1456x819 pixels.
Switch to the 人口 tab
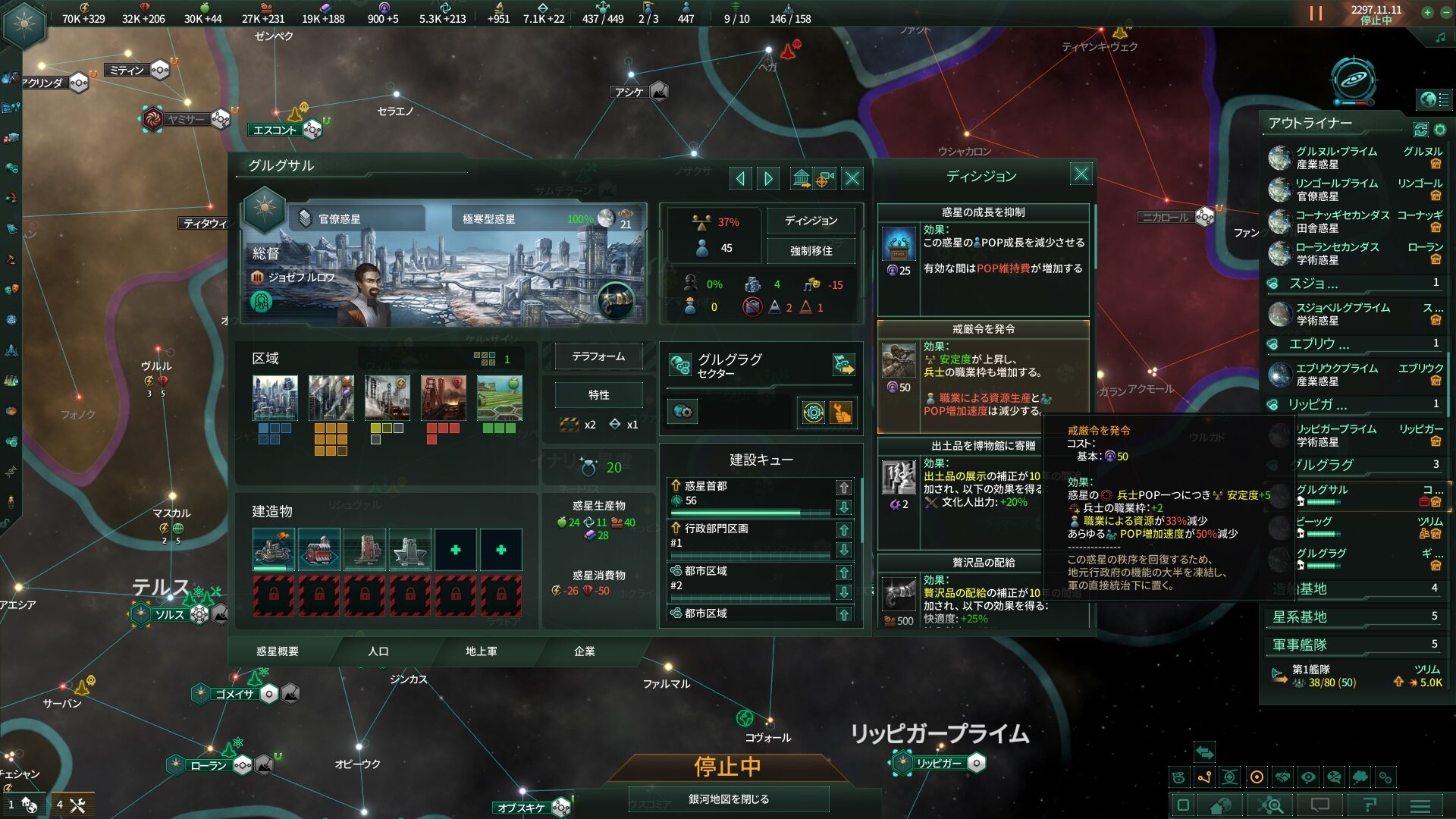coord(378,651)
